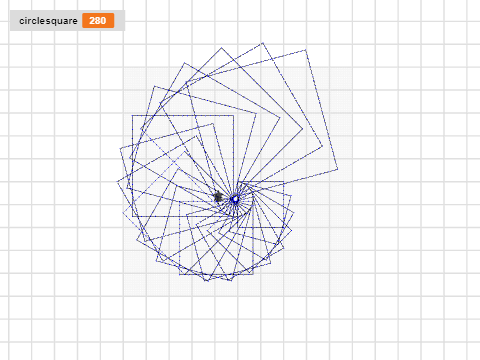Click the top-left corner of the upright medium square

(x=132, y=115)
